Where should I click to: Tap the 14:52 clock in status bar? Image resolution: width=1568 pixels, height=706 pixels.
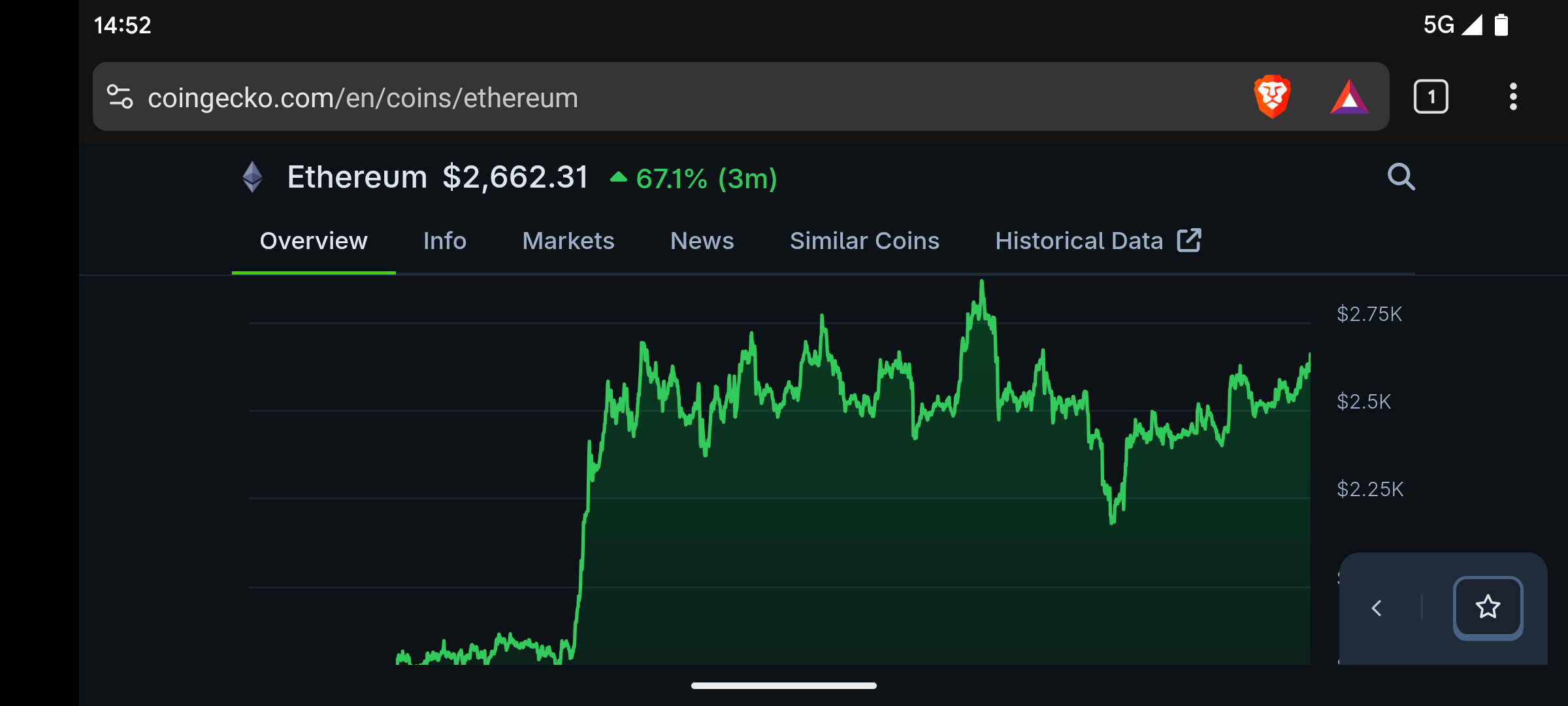pos(122,25)
